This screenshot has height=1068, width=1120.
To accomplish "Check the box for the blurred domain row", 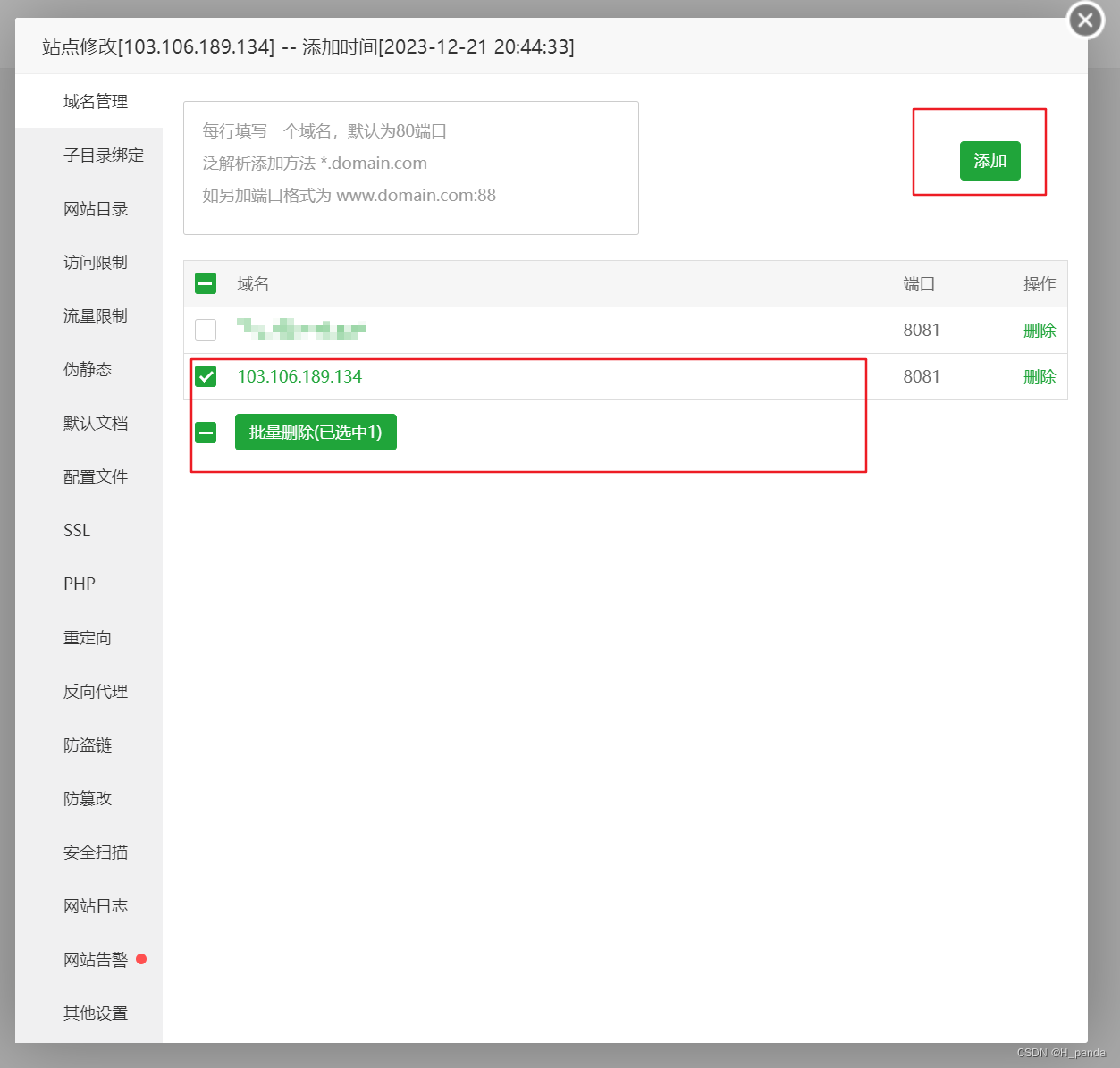I will coord(206,330).
